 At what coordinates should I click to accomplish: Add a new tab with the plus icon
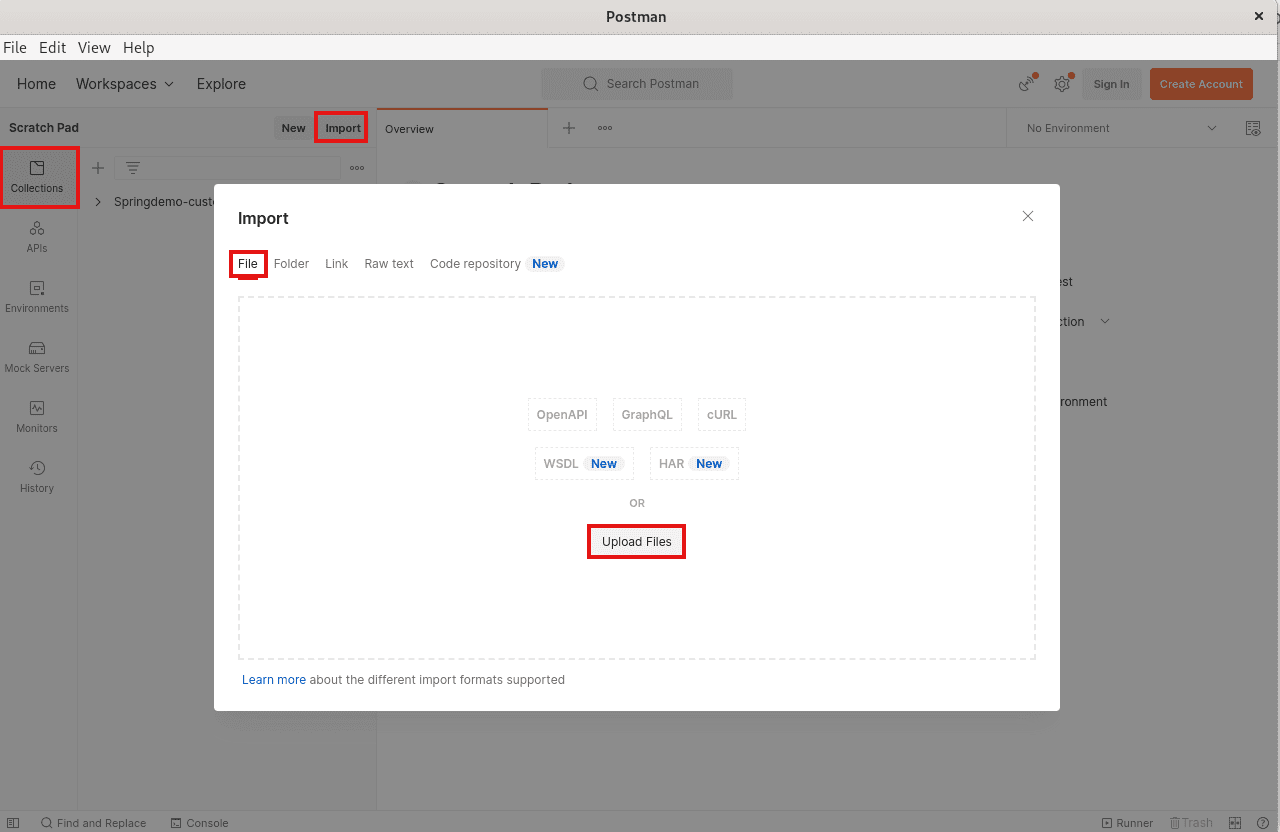[x=569, y=128]
